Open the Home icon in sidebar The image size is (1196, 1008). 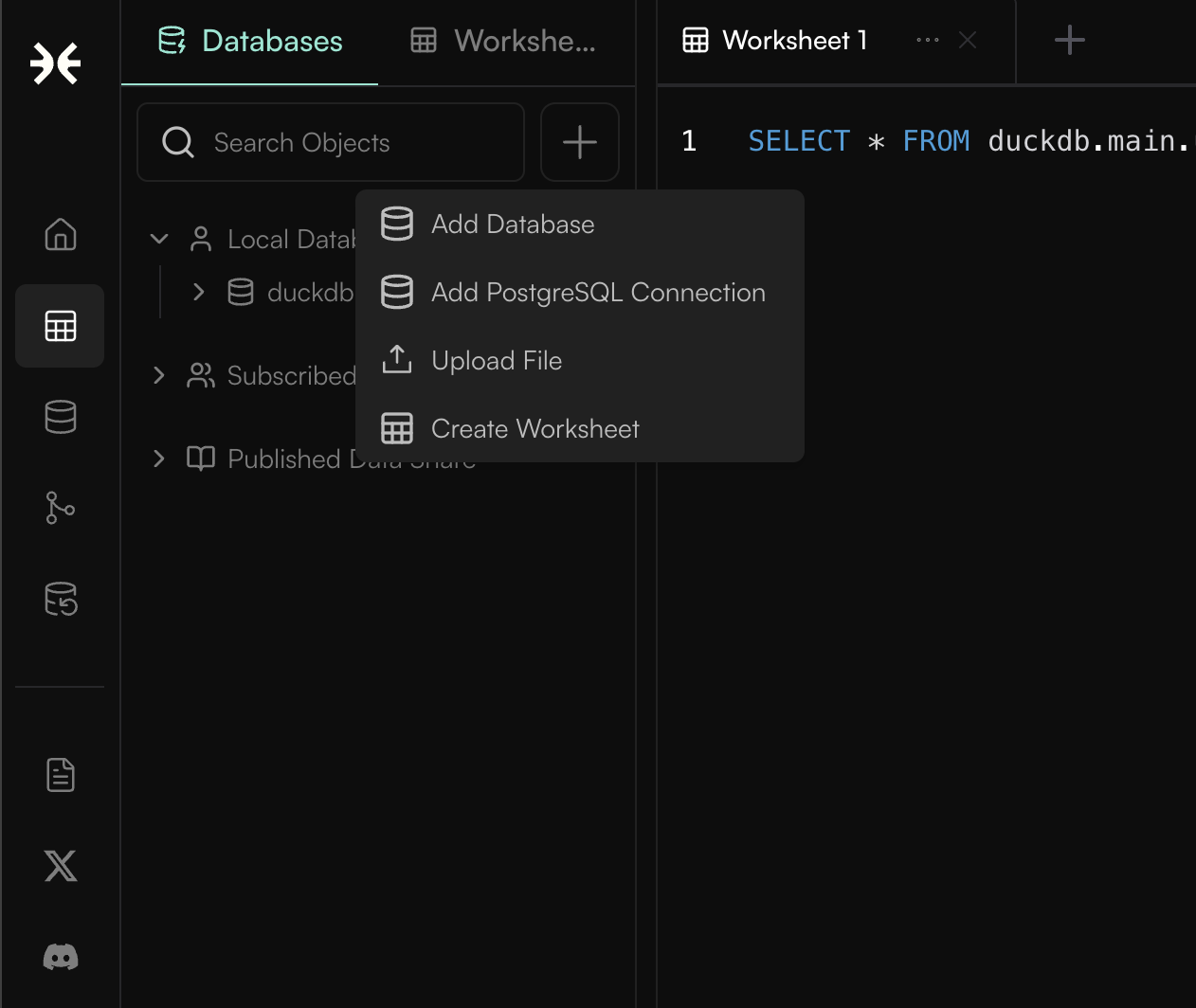click(x=61, y=234)
